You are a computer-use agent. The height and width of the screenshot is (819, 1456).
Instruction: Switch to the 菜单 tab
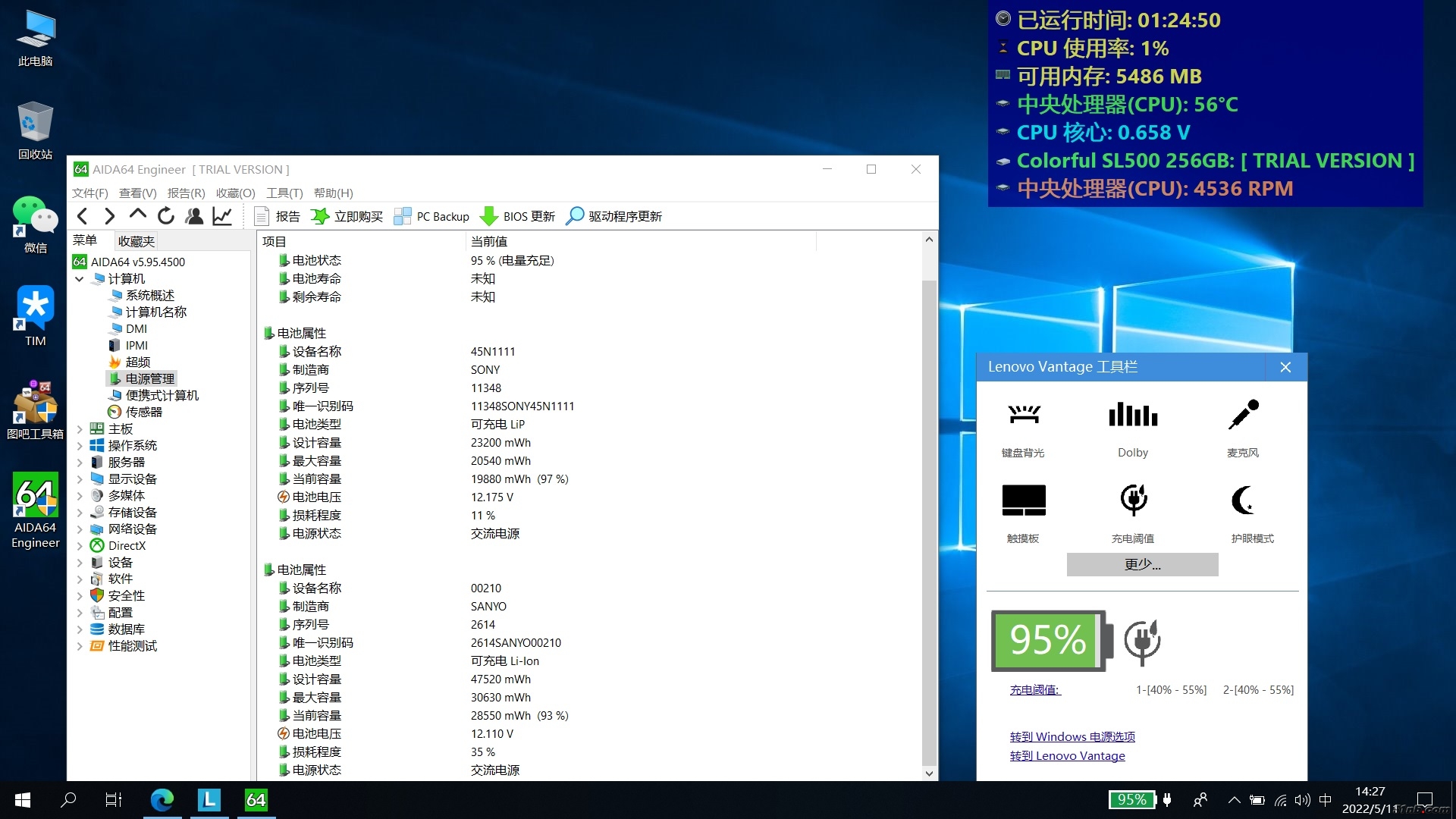pyautogui.click(x=85, y=240)
